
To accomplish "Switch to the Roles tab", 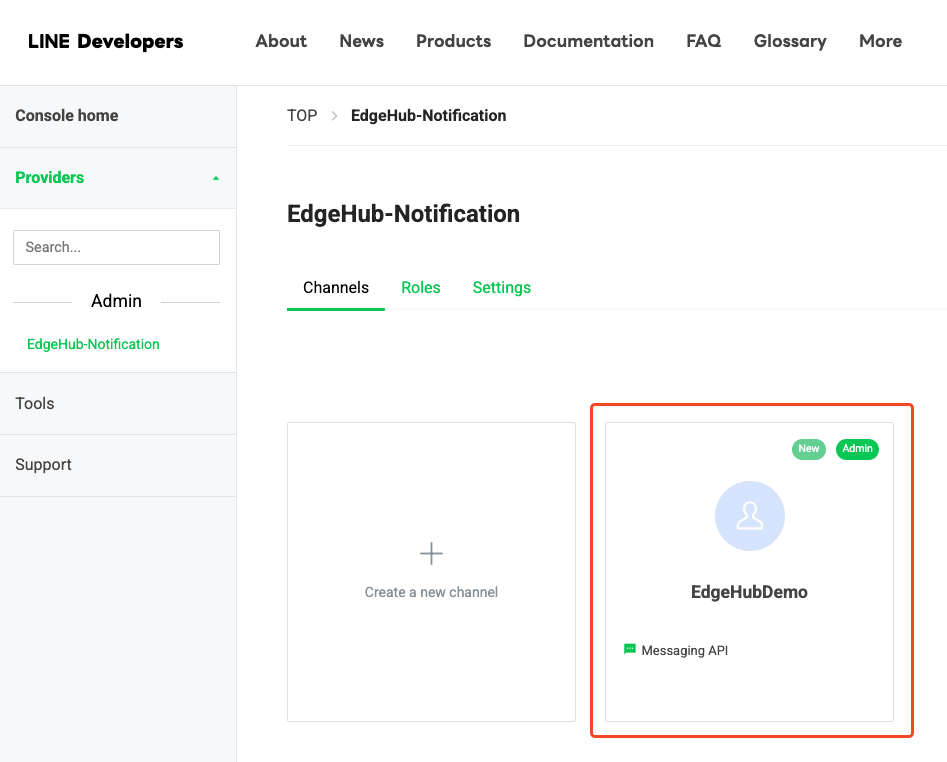I will pos(420,287).
